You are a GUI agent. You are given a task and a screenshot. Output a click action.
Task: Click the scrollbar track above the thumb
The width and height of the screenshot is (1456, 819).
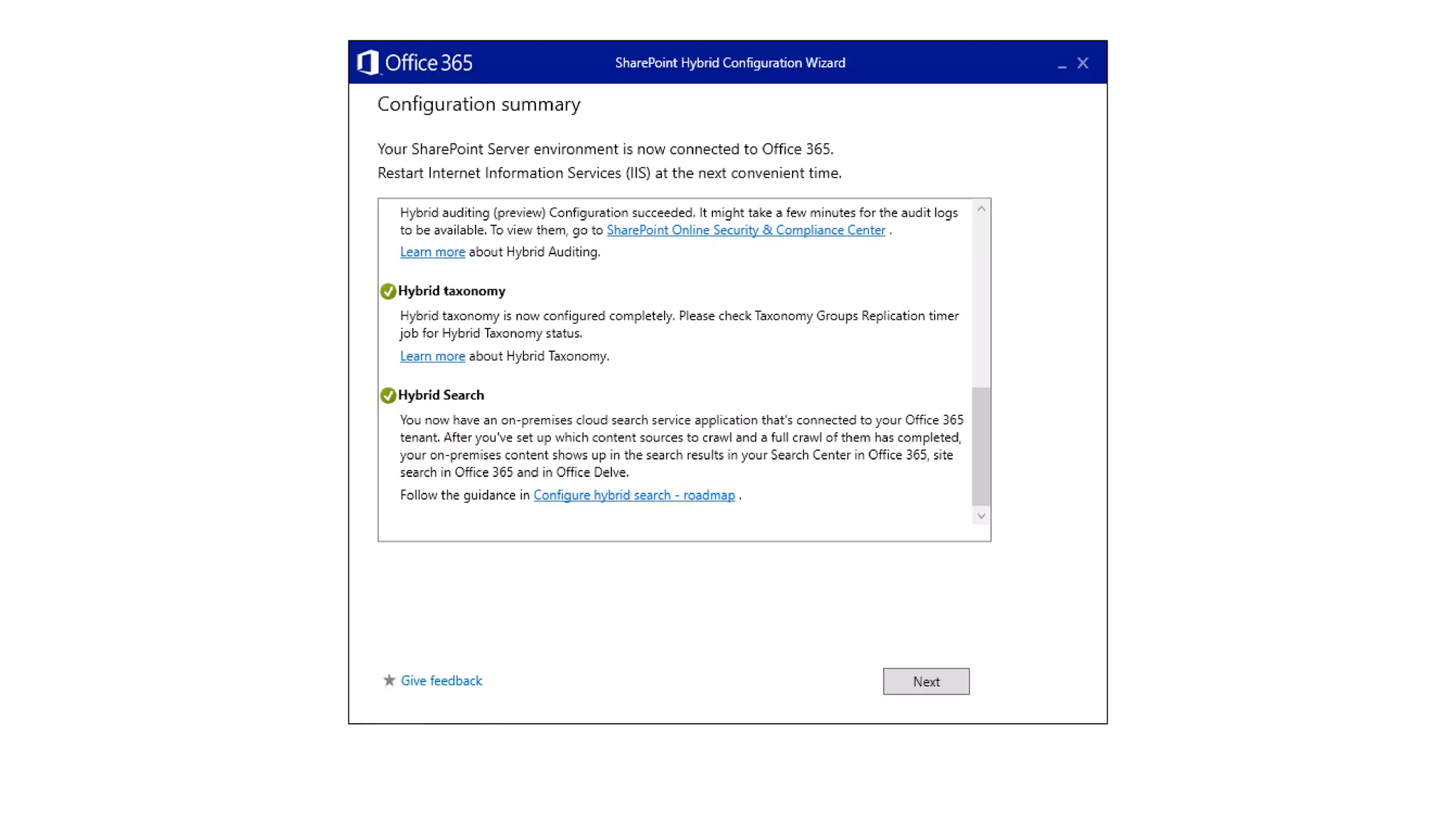pyautogui.click(x=981, y=299)
